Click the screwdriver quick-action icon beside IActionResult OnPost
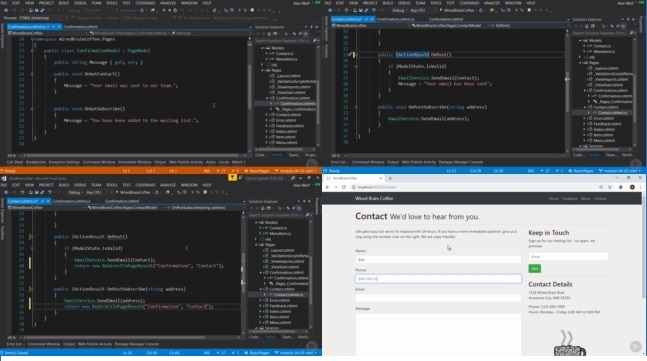 click(350, 54)
